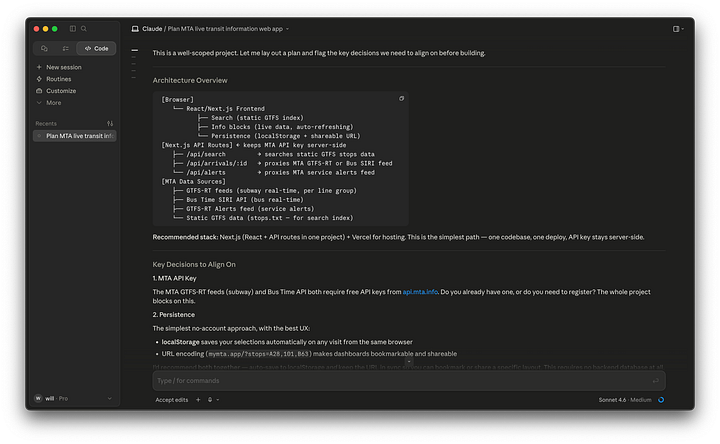Image resolution: width=720 pixels, height=444 pixels.
Task: Click the blue usage progress ring
Action: pyautogui.click(x=661, y=400)
